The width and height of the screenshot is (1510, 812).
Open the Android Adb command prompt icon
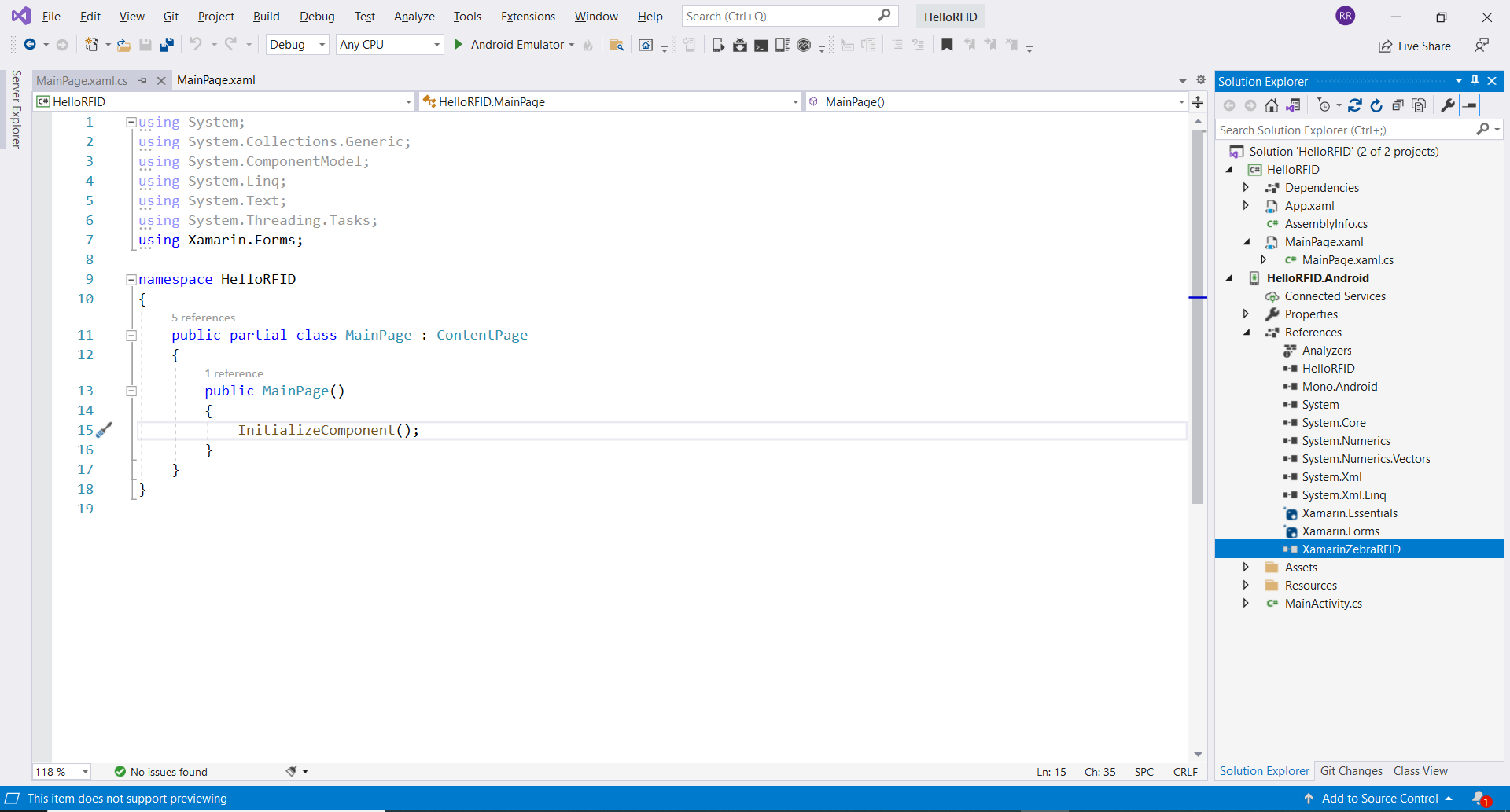761,45
